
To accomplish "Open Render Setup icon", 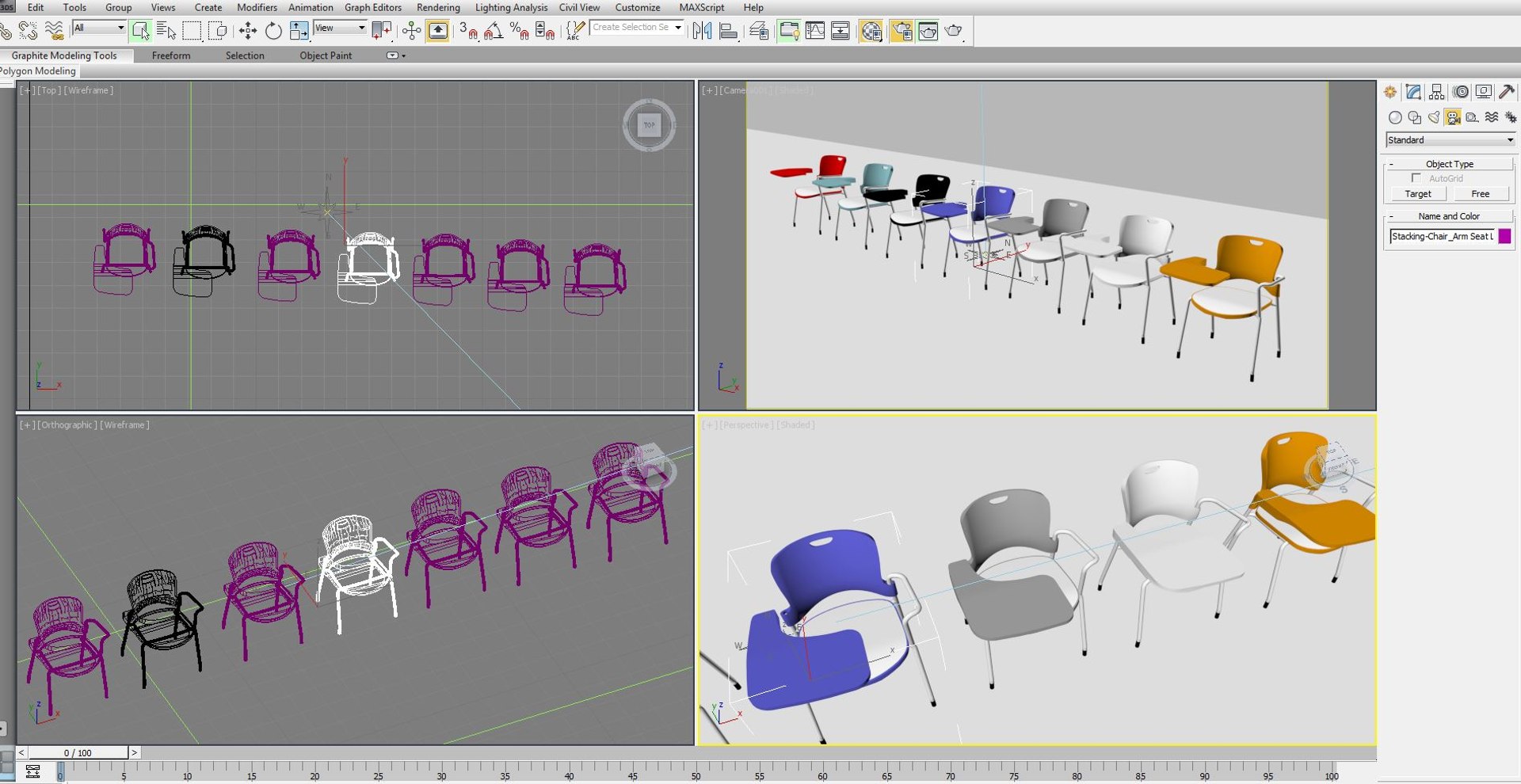I will click(902, 31).
